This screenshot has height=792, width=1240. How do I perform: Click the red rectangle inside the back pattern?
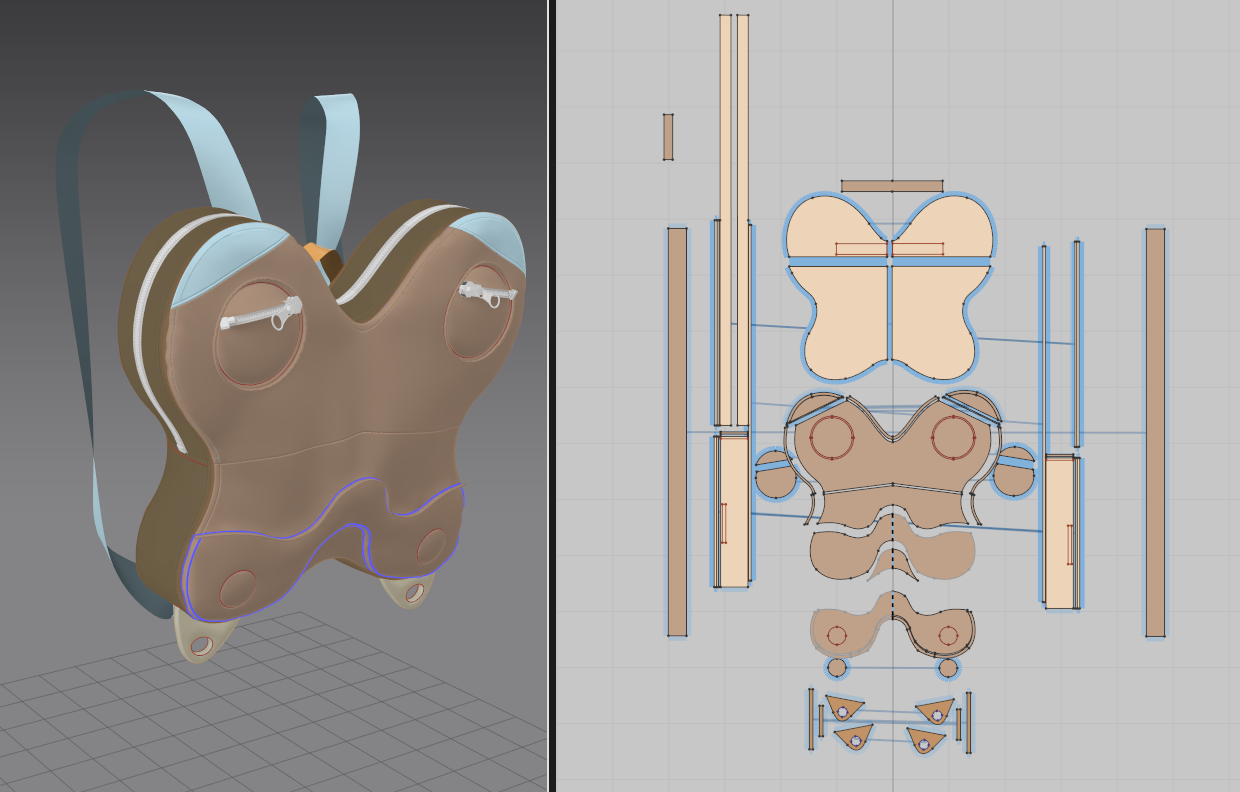[x=889, y=249]
